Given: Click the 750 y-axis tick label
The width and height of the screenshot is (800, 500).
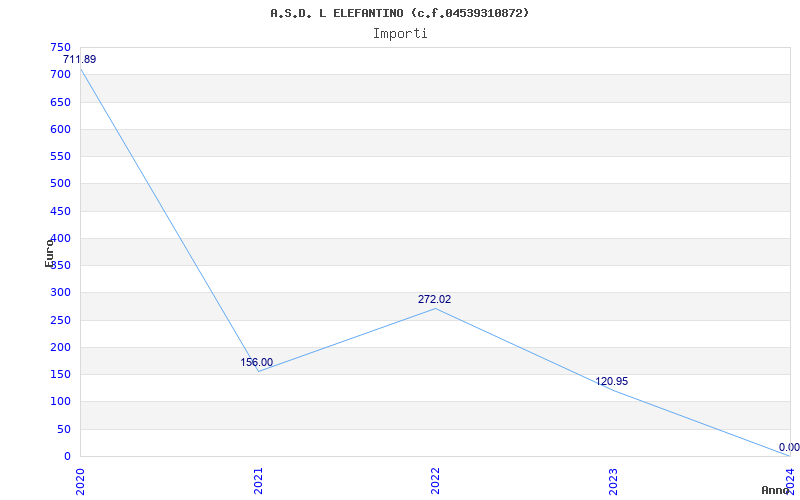Looking at the screenshot, I should click(x=60, y=47).
